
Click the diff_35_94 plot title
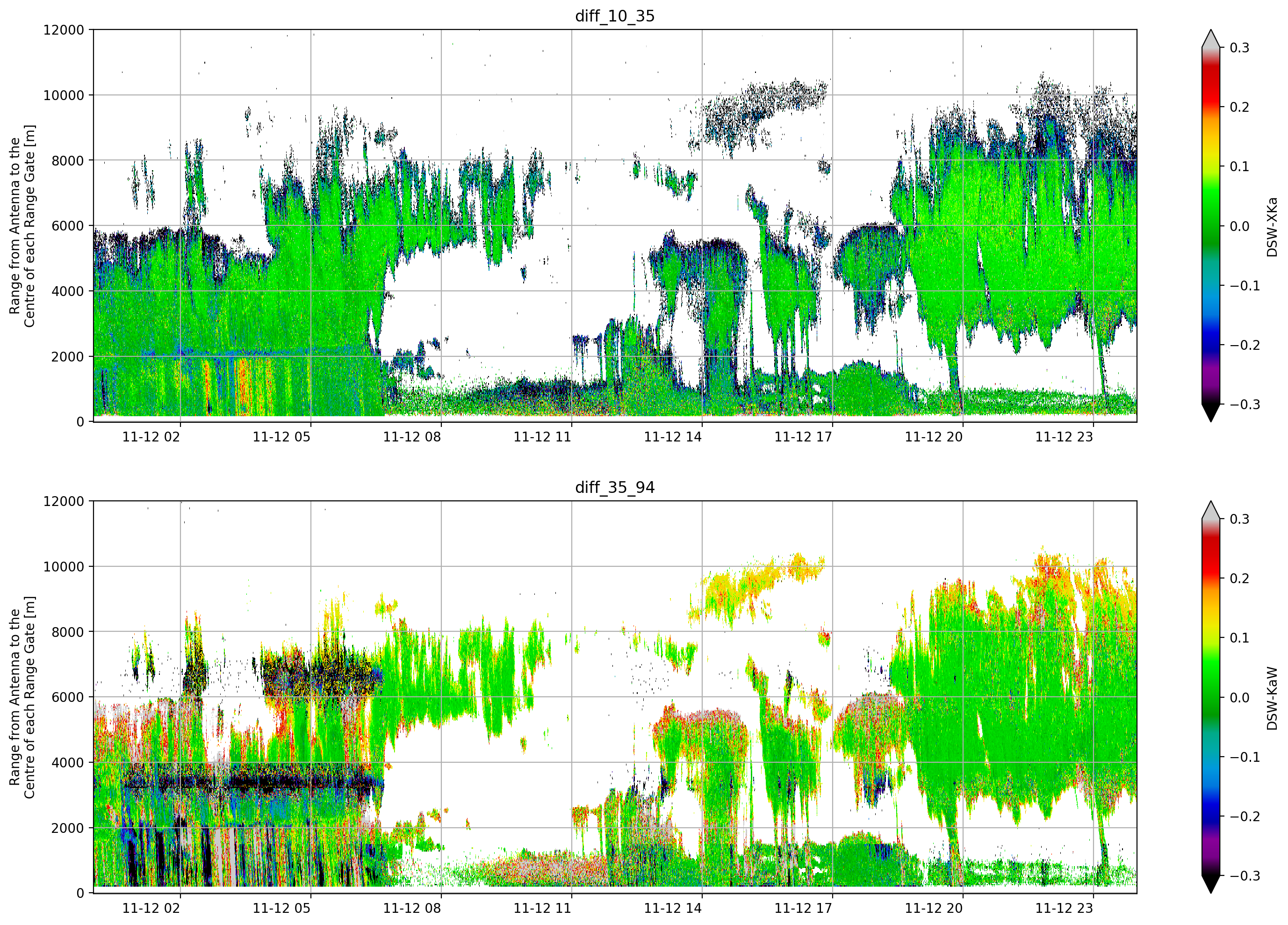(x=615, y=487)
